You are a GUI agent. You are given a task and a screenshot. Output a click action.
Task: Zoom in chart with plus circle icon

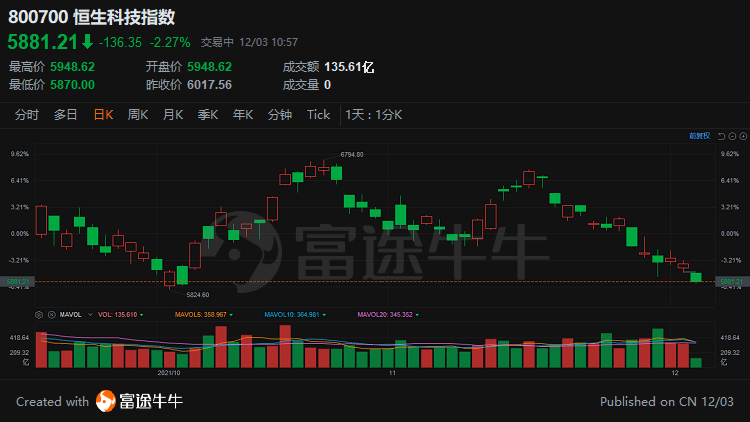click(743, 136)
